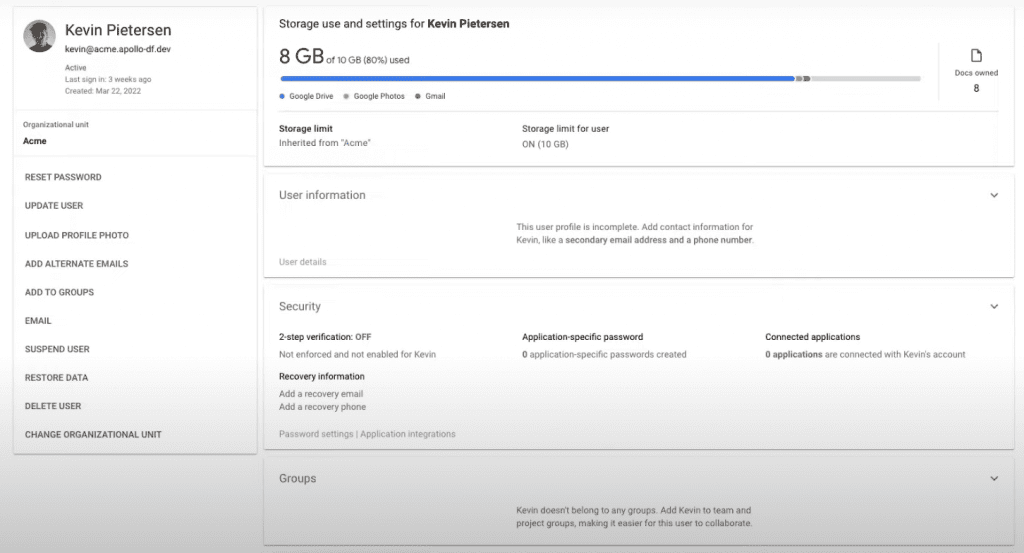Click the EMAIL action
This screenshot has width=1024, height=553.
pos(38,321)
